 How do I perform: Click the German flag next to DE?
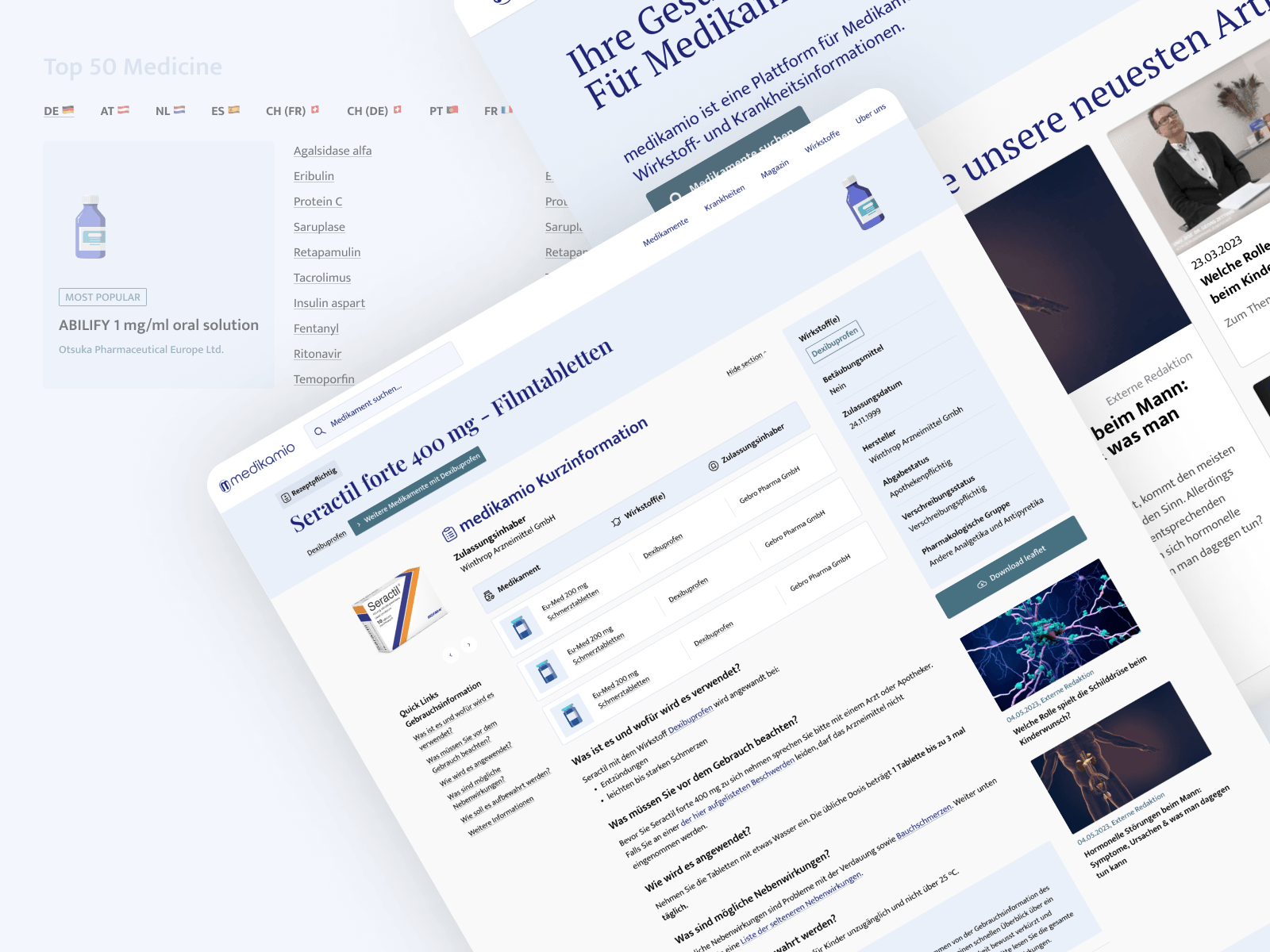tap(68, 110)
